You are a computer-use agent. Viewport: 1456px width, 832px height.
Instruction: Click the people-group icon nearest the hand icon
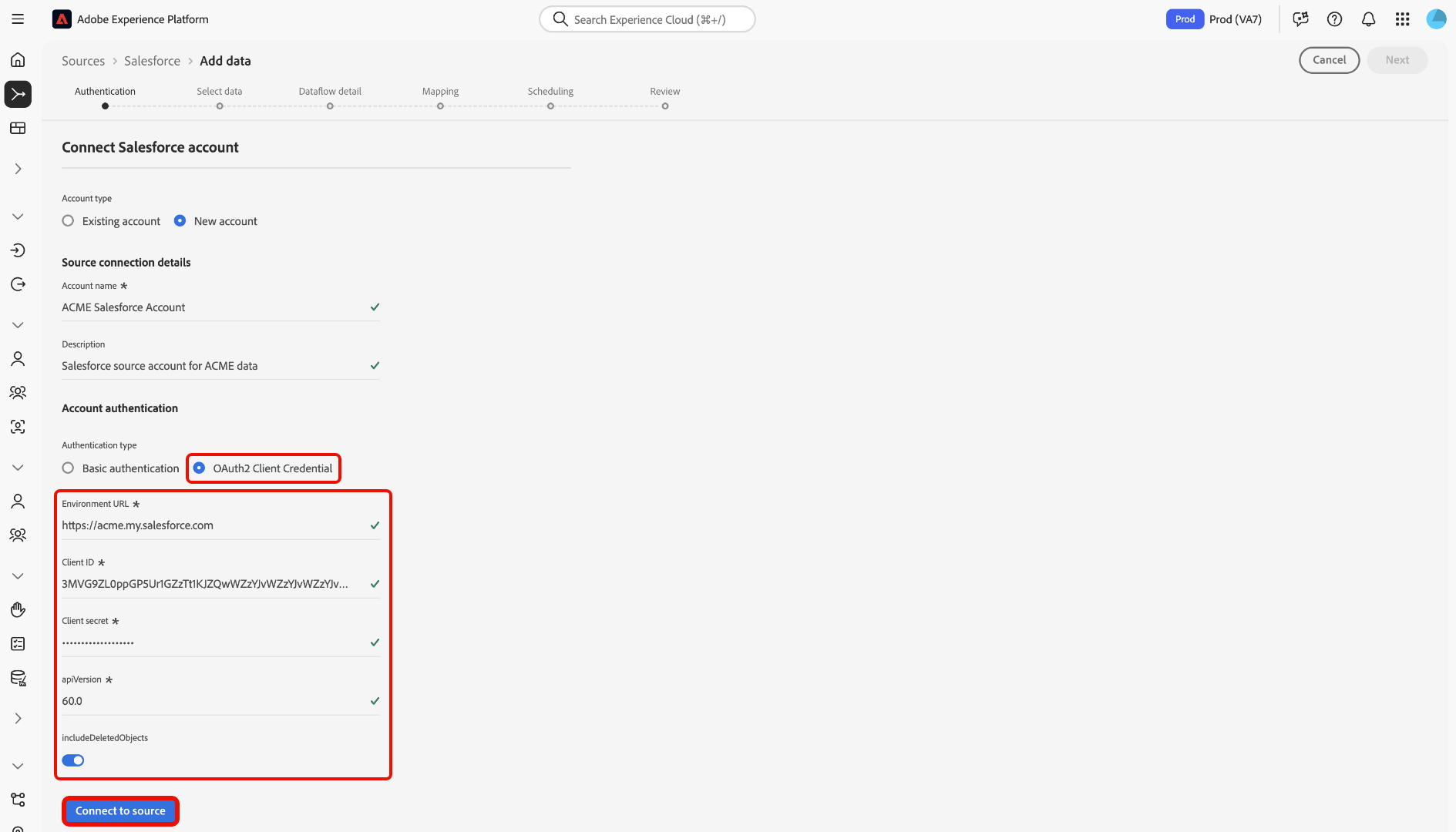[x=18, y=535]
